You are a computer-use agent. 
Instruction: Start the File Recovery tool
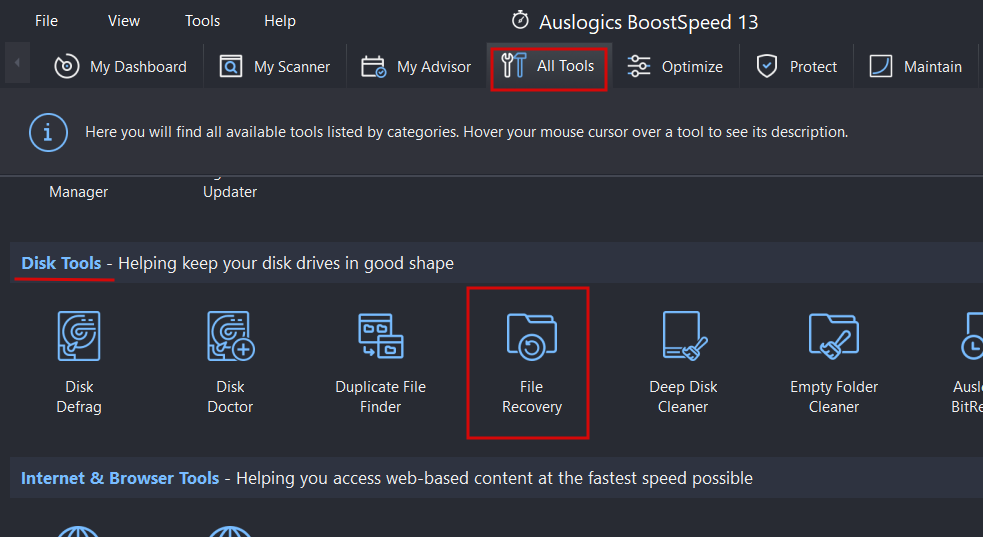(531, 362)
